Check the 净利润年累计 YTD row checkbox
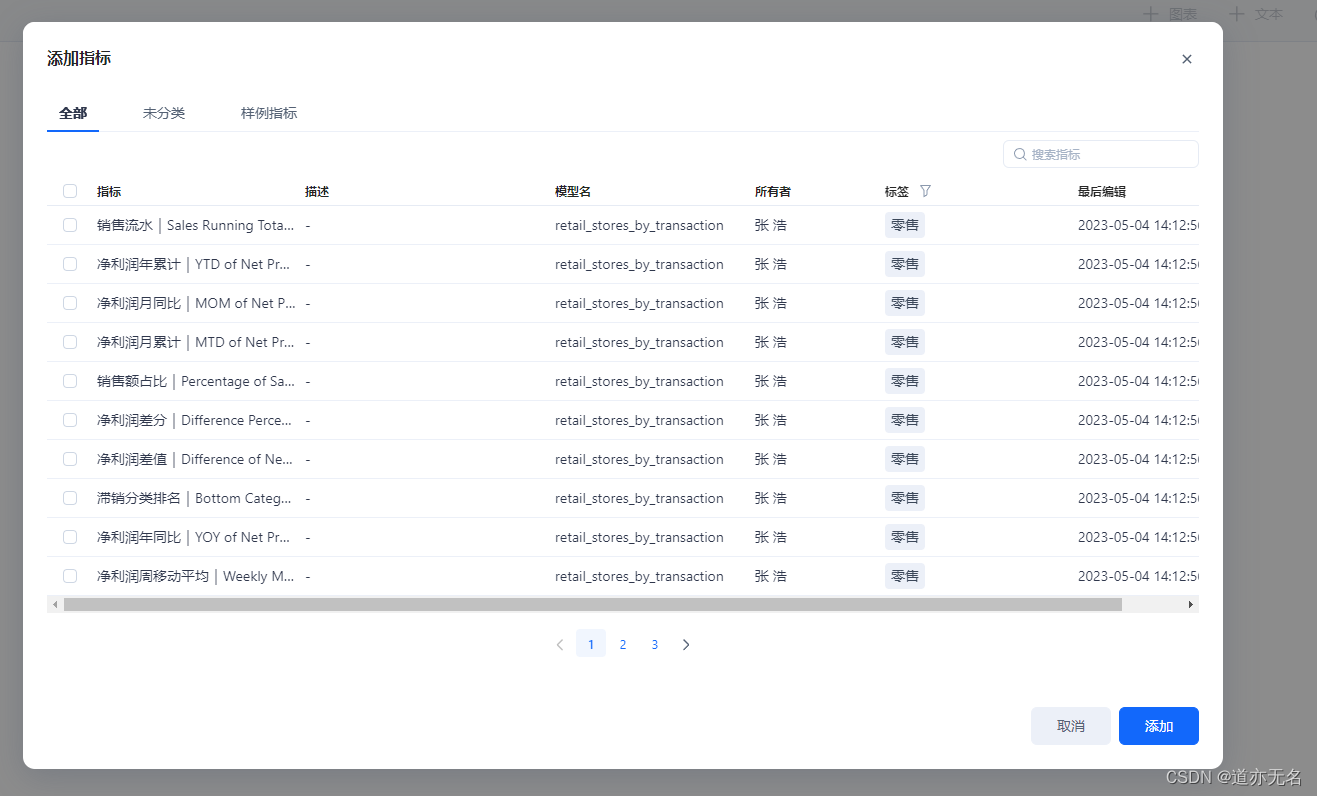Image resolution: width=1317 pixels, height=796 pixels. [x=70, y=264]
